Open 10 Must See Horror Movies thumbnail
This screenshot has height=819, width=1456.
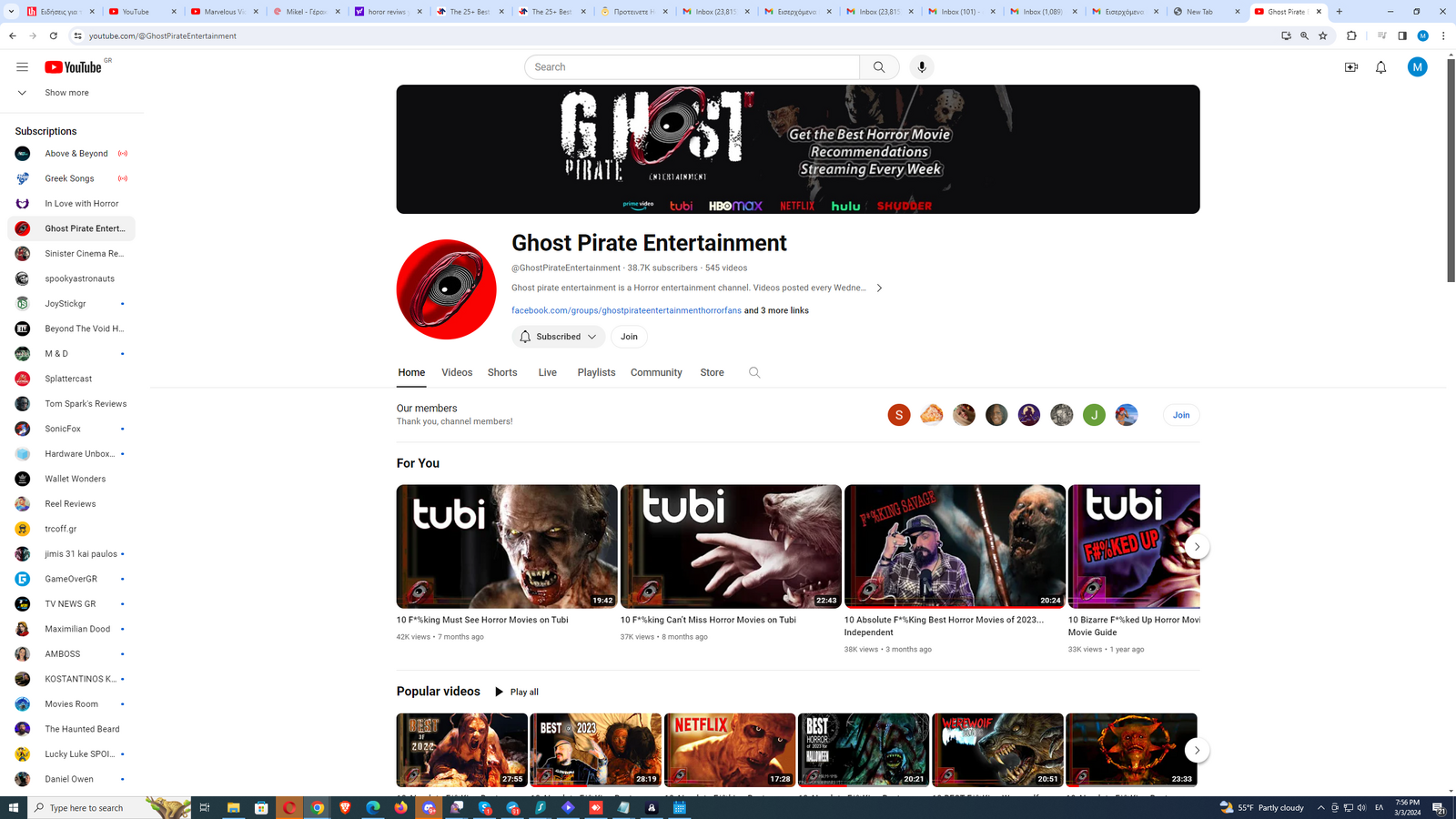click(x=507, y=546)
